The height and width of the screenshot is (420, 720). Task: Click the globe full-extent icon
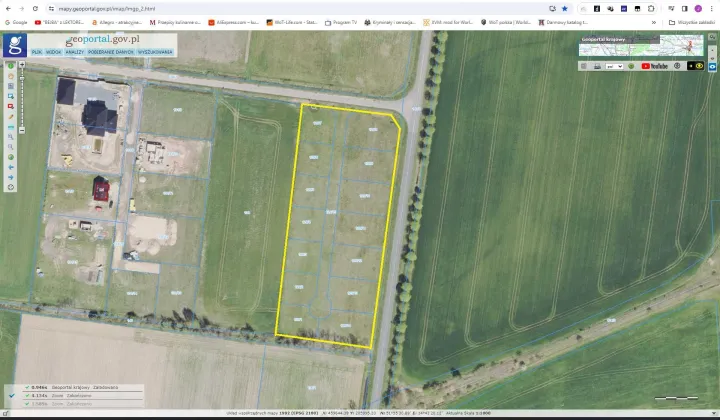[11, 157]
